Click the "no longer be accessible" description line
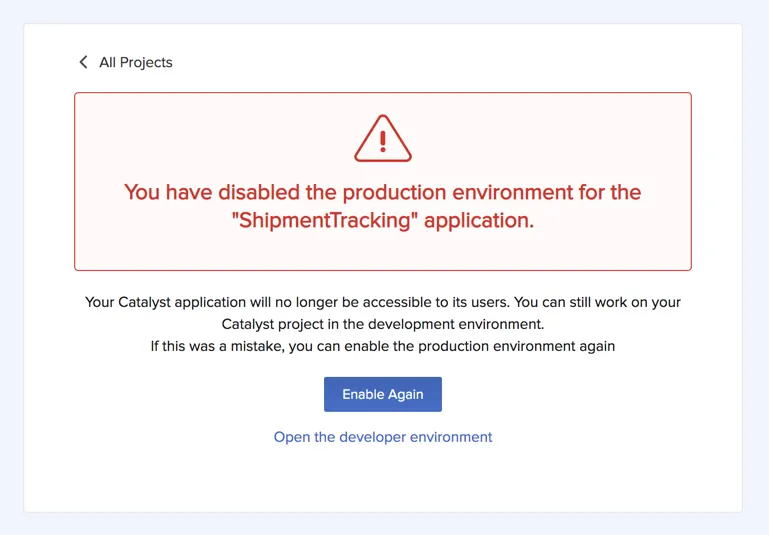This screenshot has width=769, height=535. 383,302
